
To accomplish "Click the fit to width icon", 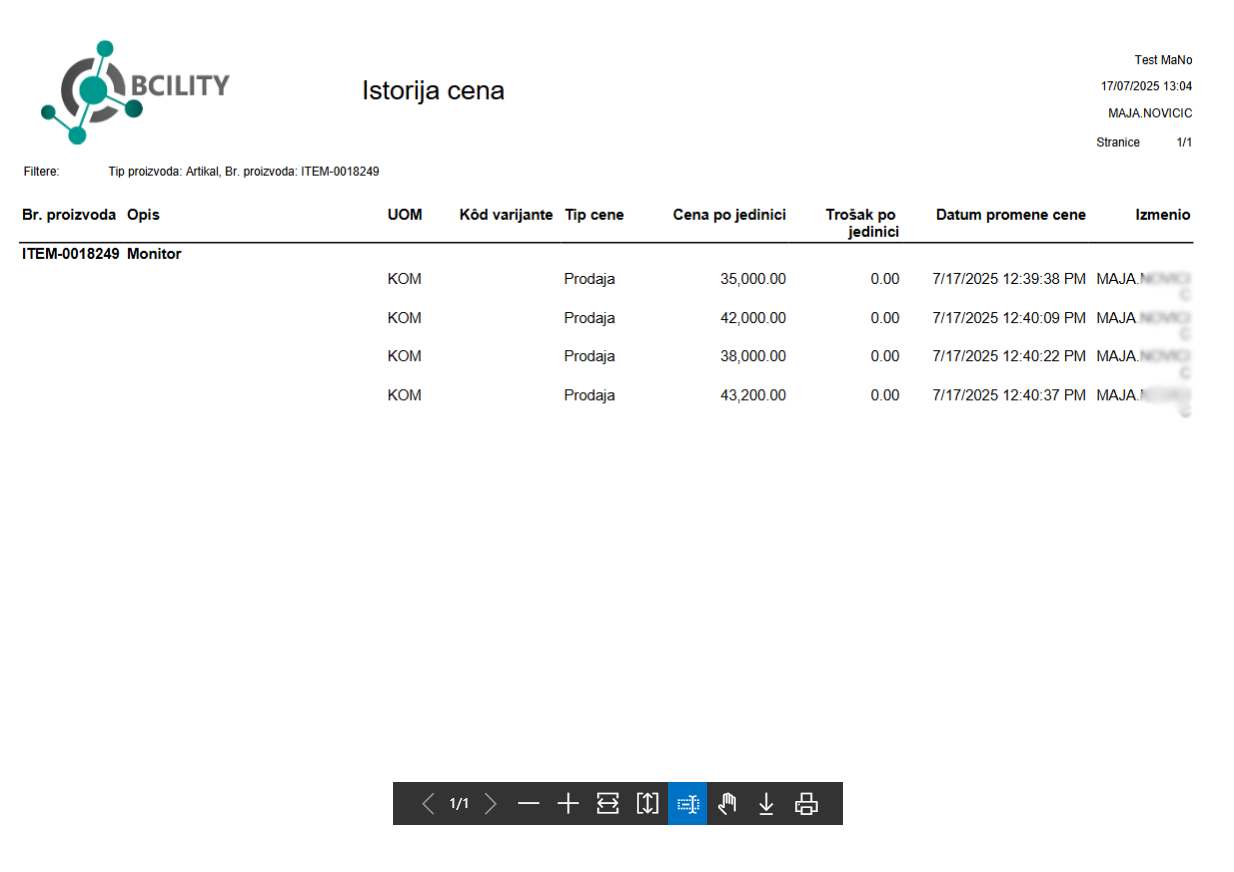I will pyautogui.click(x=608, y=804).
